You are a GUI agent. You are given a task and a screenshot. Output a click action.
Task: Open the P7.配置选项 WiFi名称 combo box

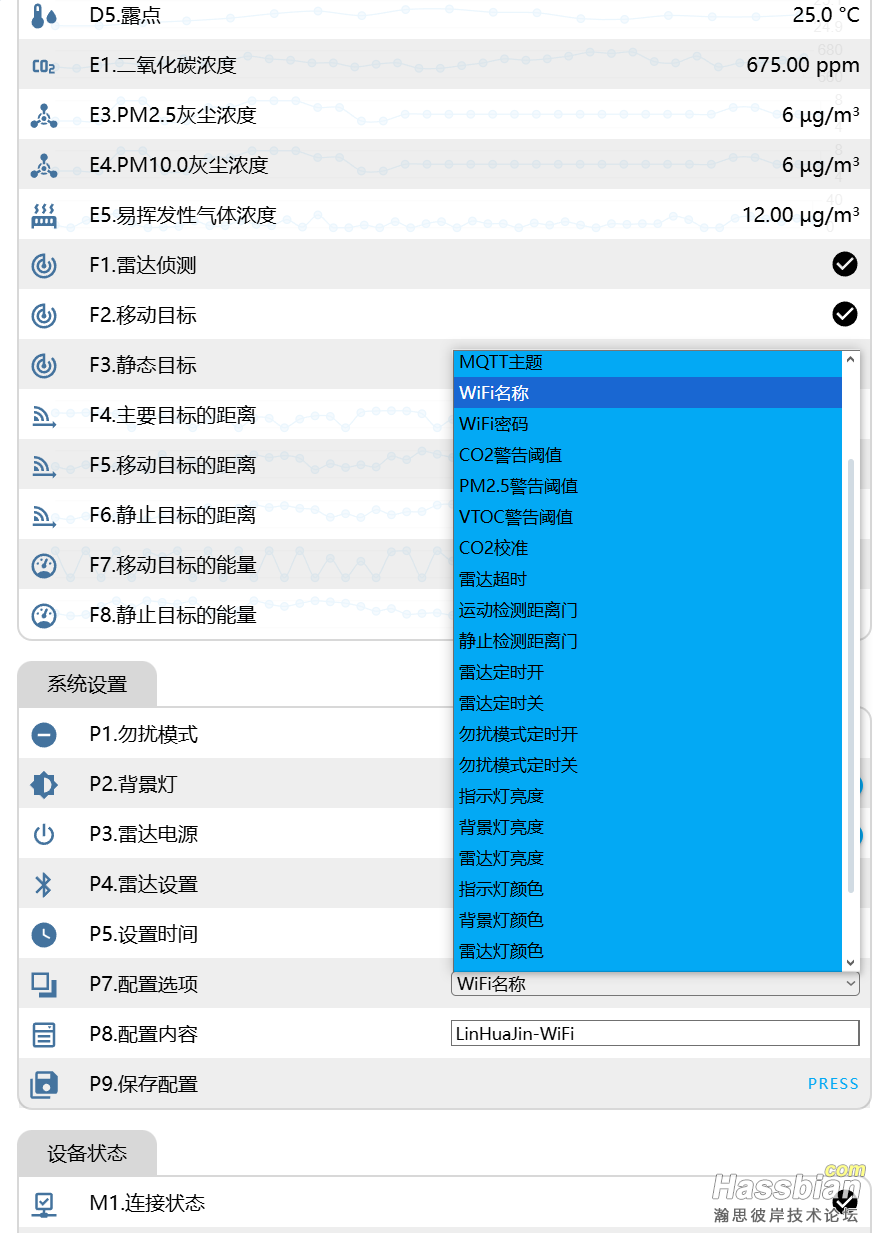tap(655, 984)
